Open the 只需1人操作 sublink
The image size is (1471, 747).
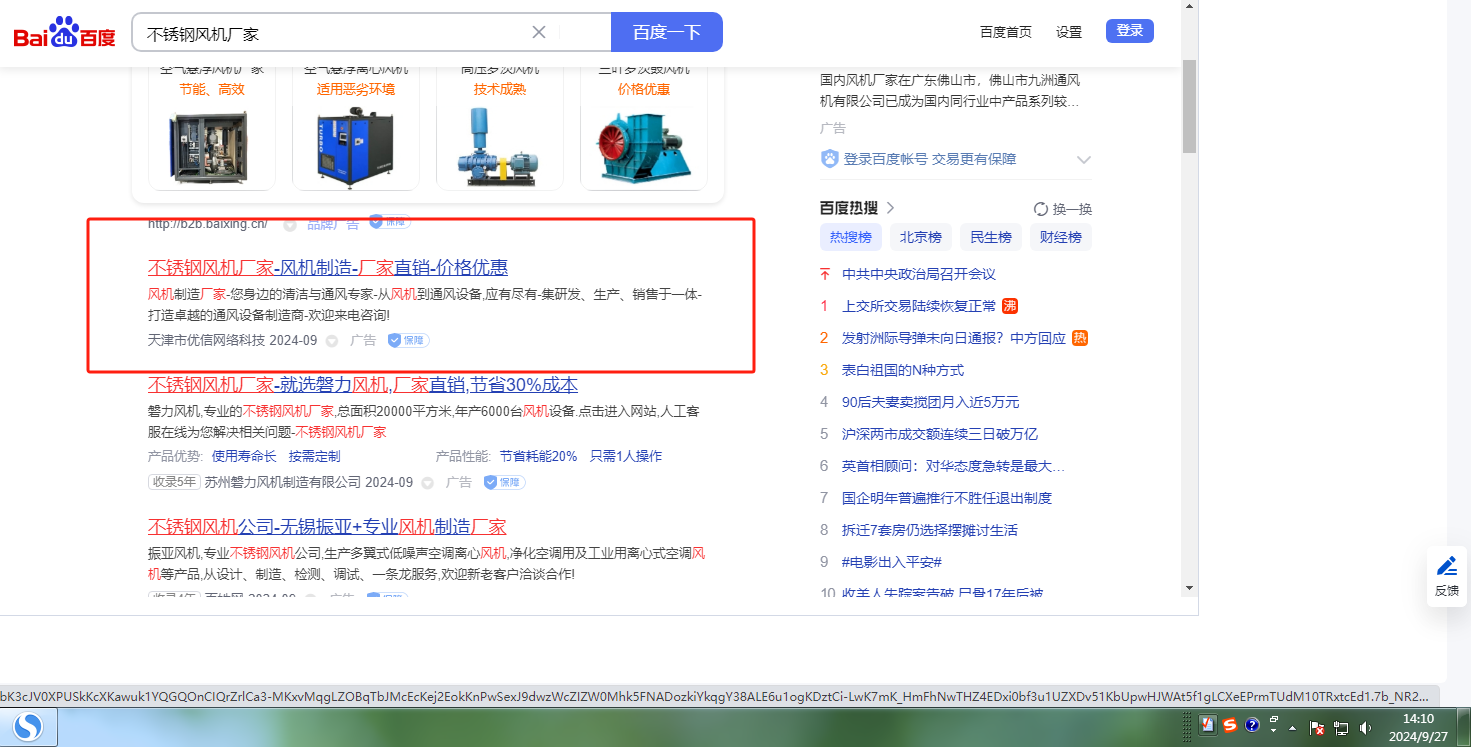tap(626, 456)
